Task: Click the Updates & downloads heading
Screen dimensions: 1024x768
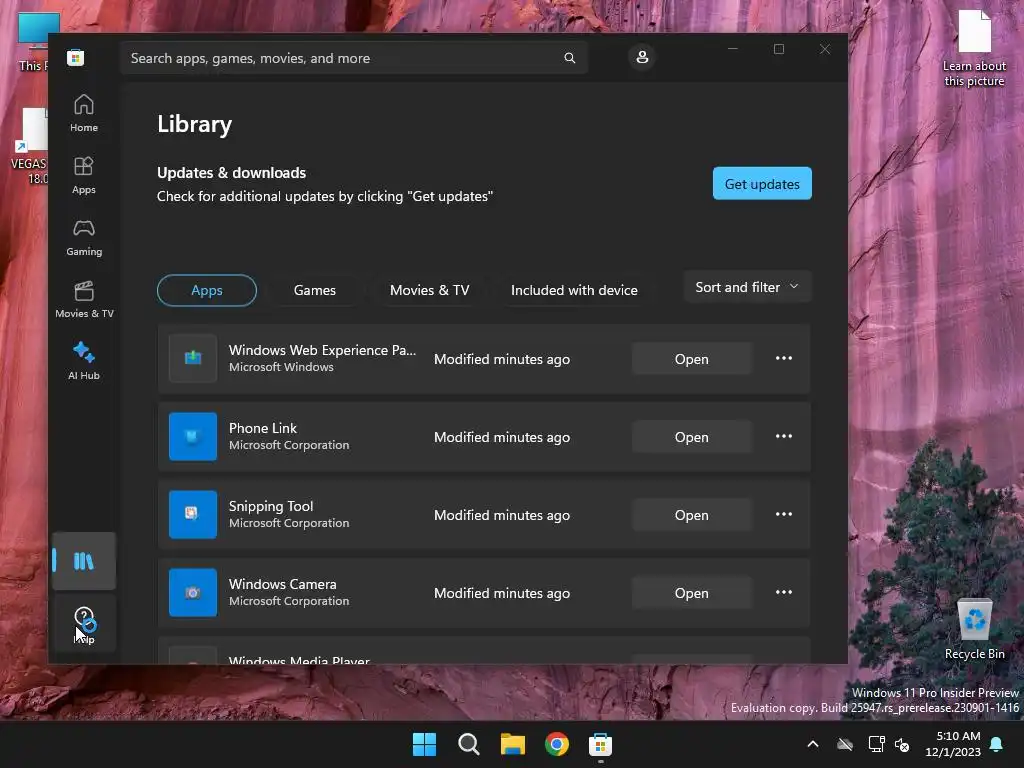Action: click(231, 172)
